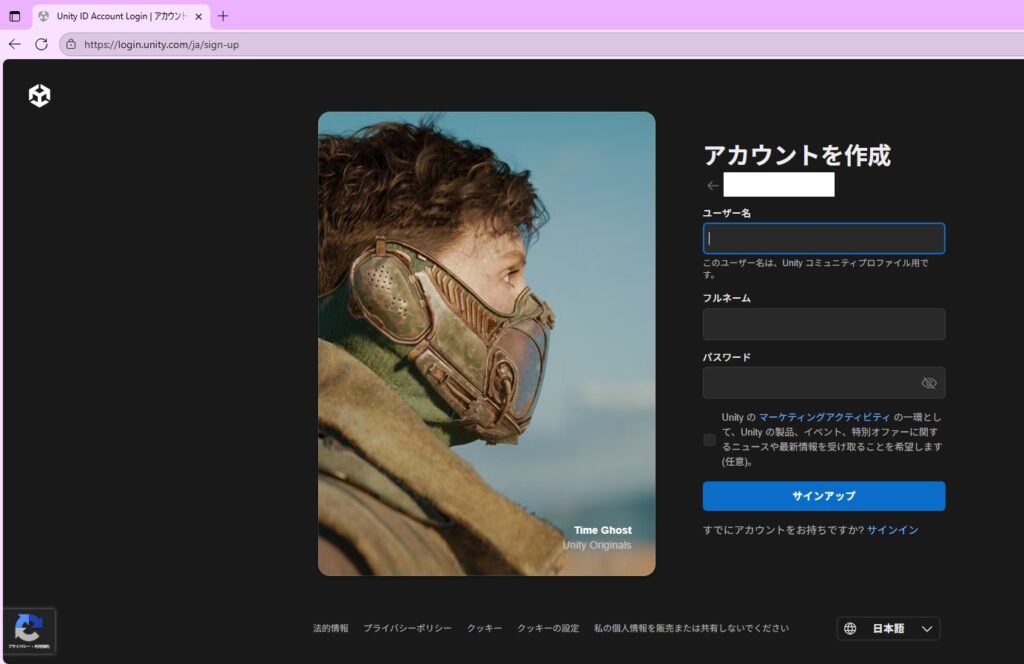Open the マーケティングアクティビティ link
Screen dimensions: 1024x664
pyautogui.click(x=824, y=417)
